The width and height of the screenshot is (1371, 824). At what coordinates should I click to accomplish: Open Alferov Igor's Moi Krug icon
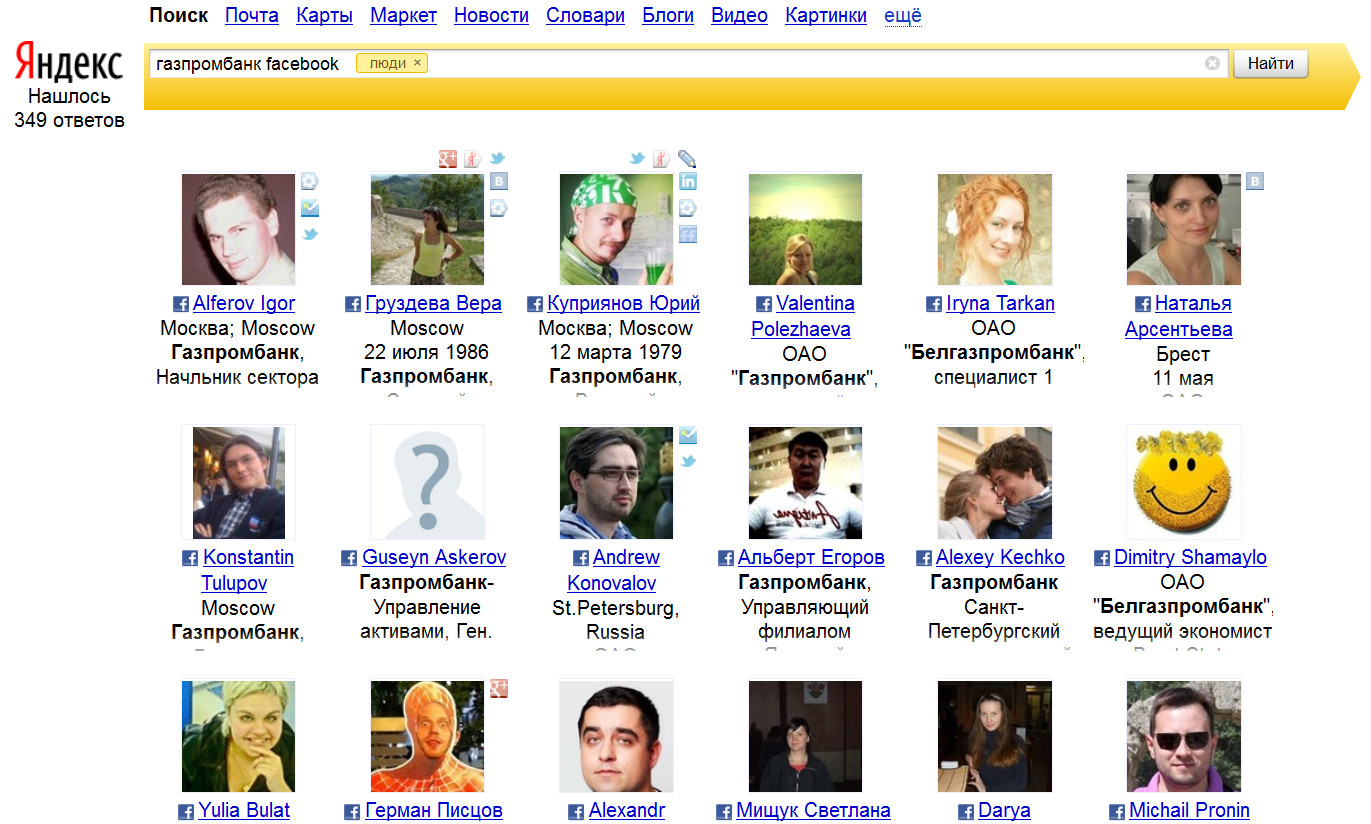pyautogui.click(x=310, y=181)
